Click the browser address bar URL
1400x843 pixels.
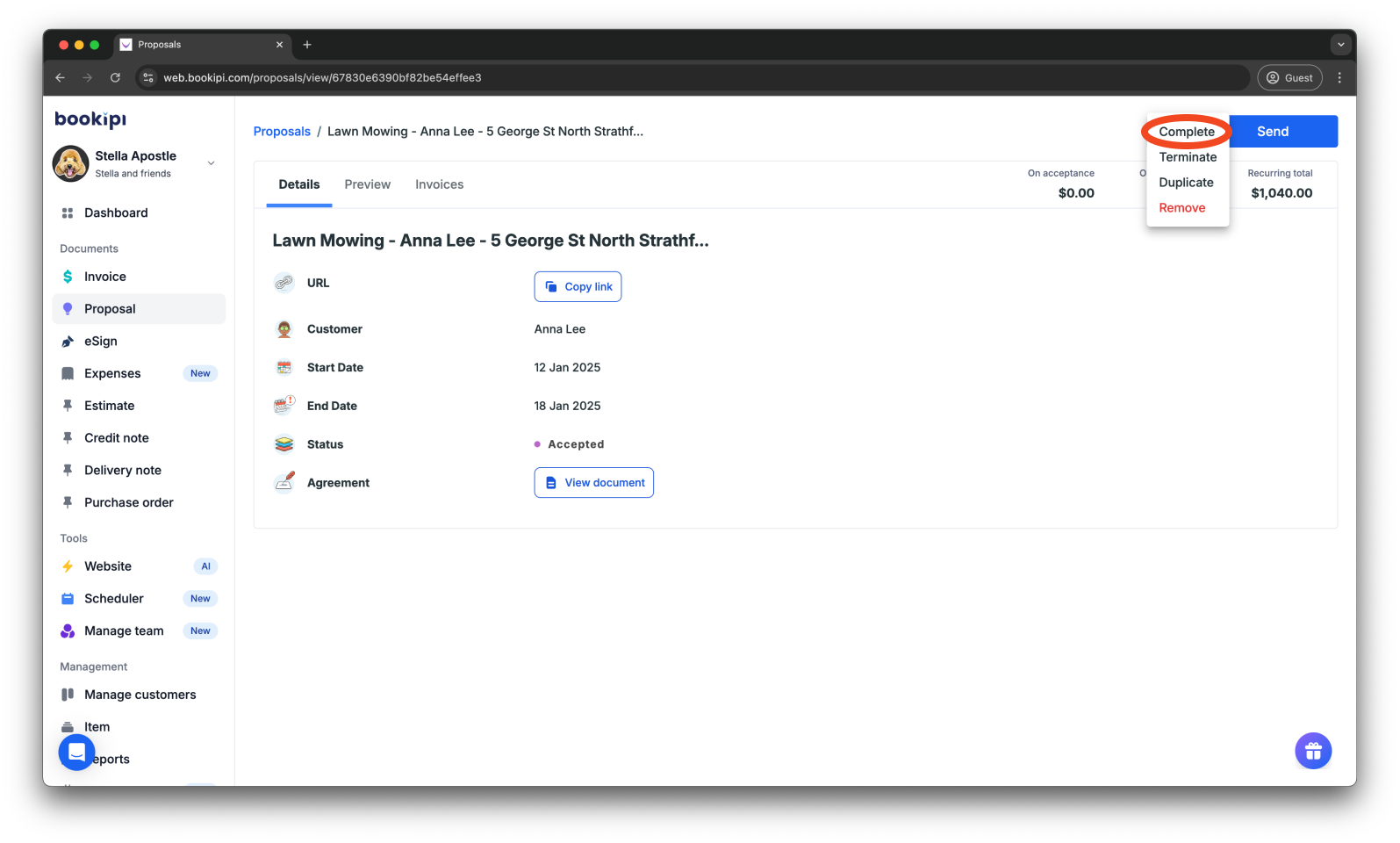tap(322, 77)
